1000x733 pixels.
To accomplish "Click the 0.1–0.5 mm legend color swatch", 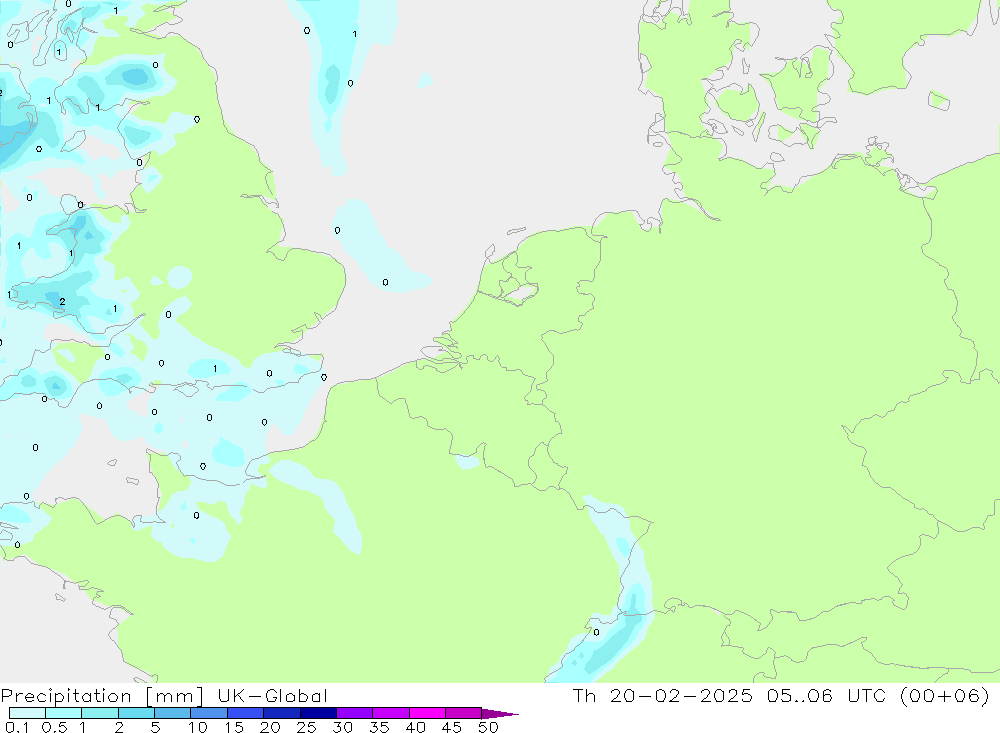I will coord(27,713).
